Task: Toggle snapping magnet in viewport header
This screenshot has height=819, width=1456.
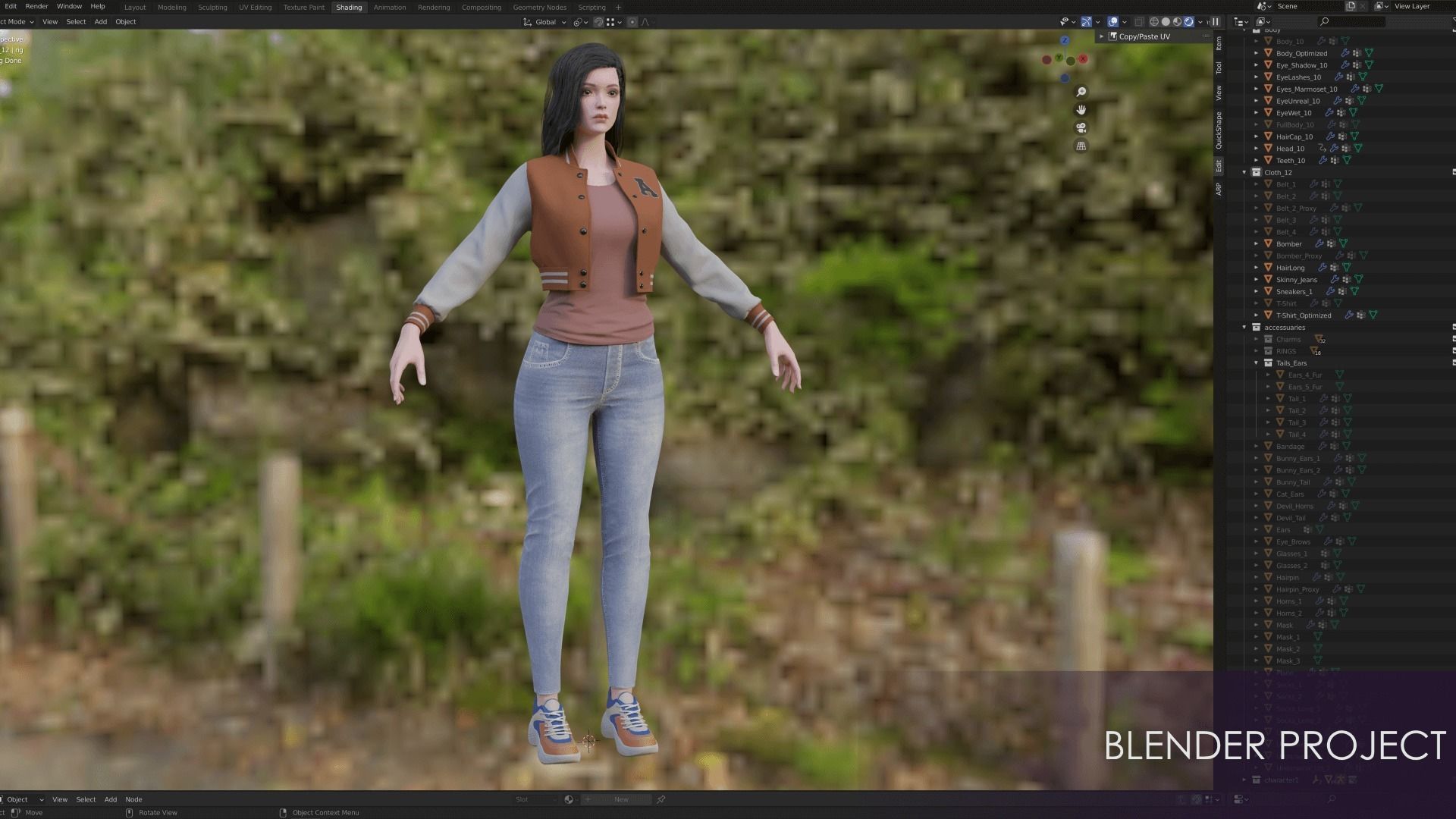Action: click(598, 22)
